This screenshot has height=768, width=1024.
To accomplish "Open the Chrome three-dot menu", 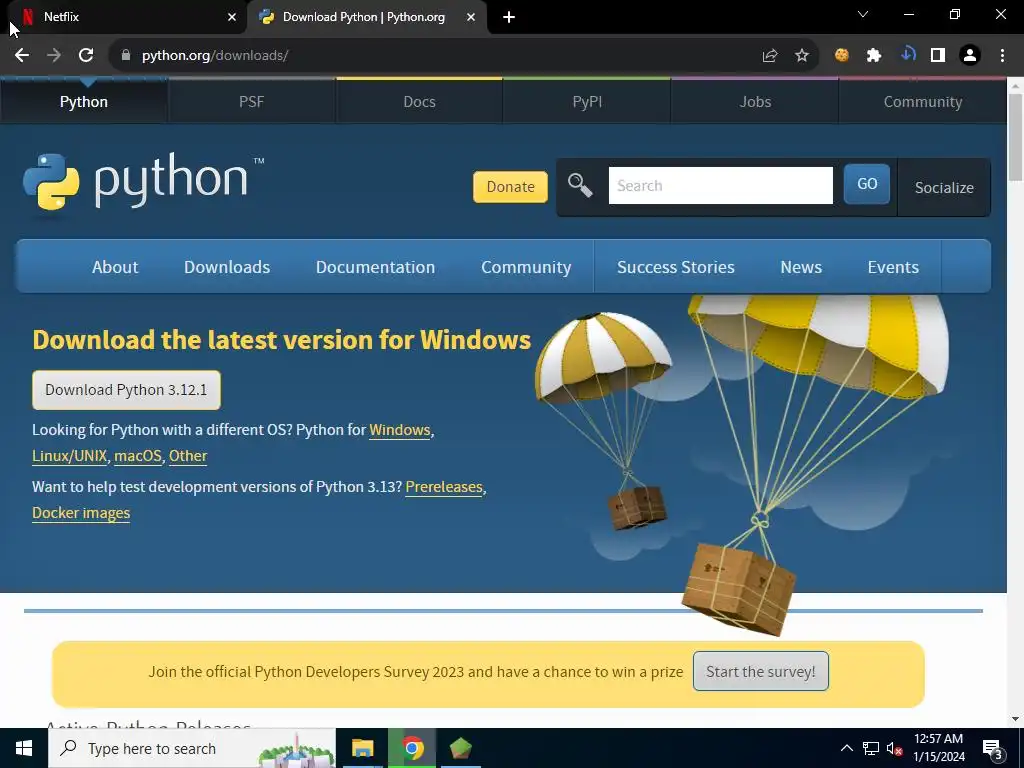I will [1002, 56].
